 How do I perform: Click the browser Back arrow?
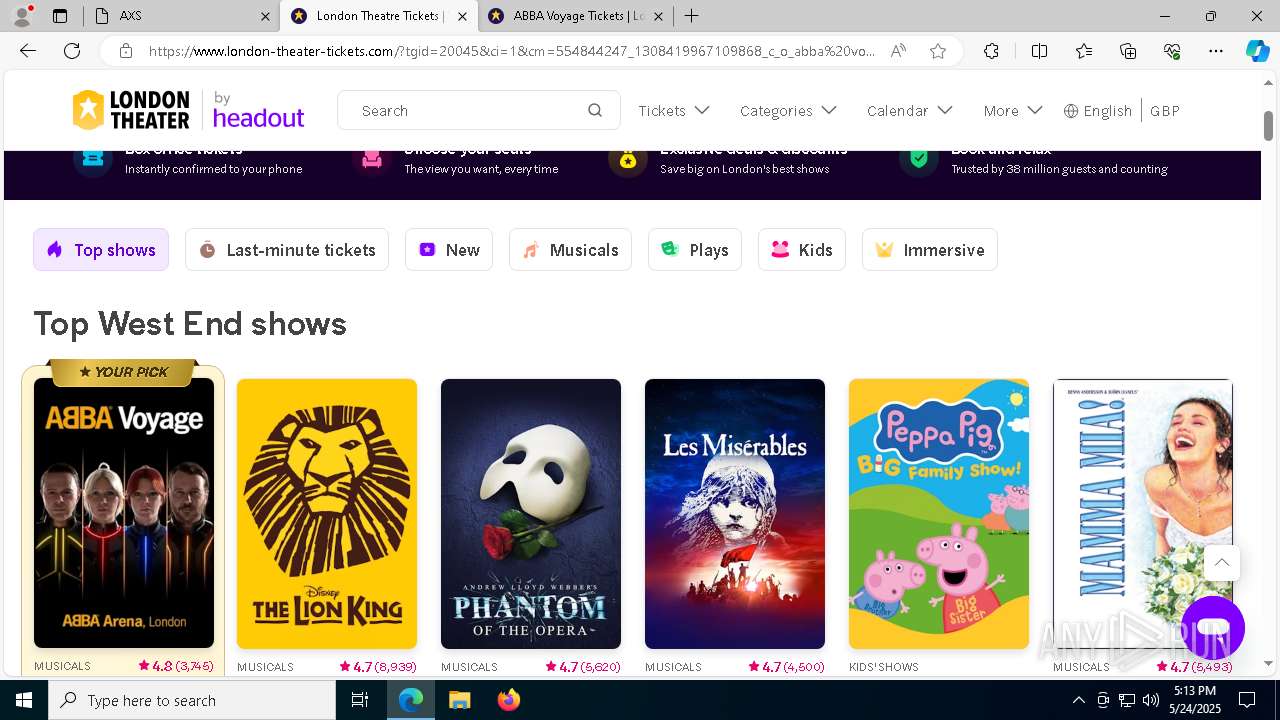click(x=28, y=51)
